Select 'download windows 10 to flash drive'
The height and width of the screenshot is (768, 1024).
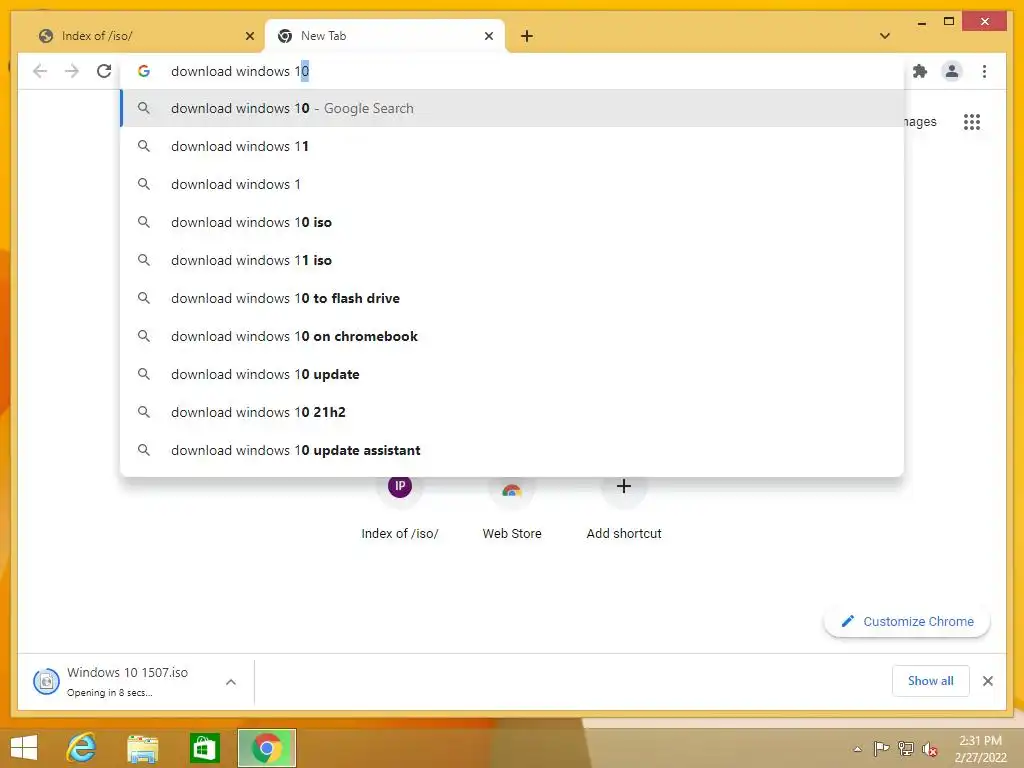pyautogui.click(x=513, y=298)
